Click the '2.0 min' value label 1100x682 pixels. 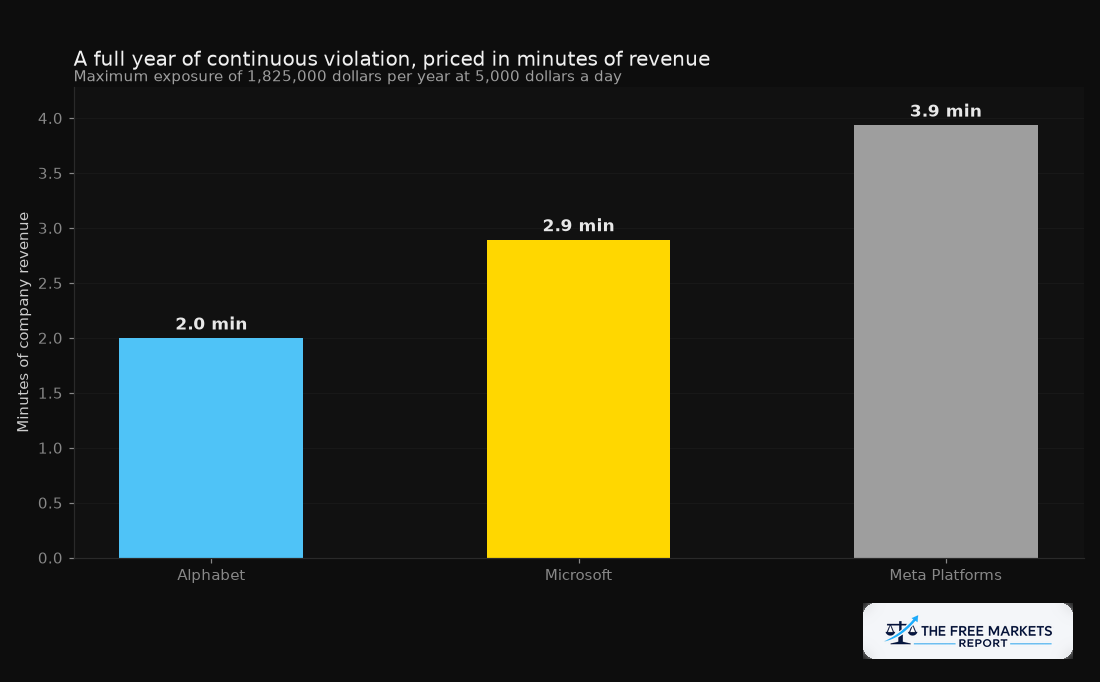click(x=211, y=324)
